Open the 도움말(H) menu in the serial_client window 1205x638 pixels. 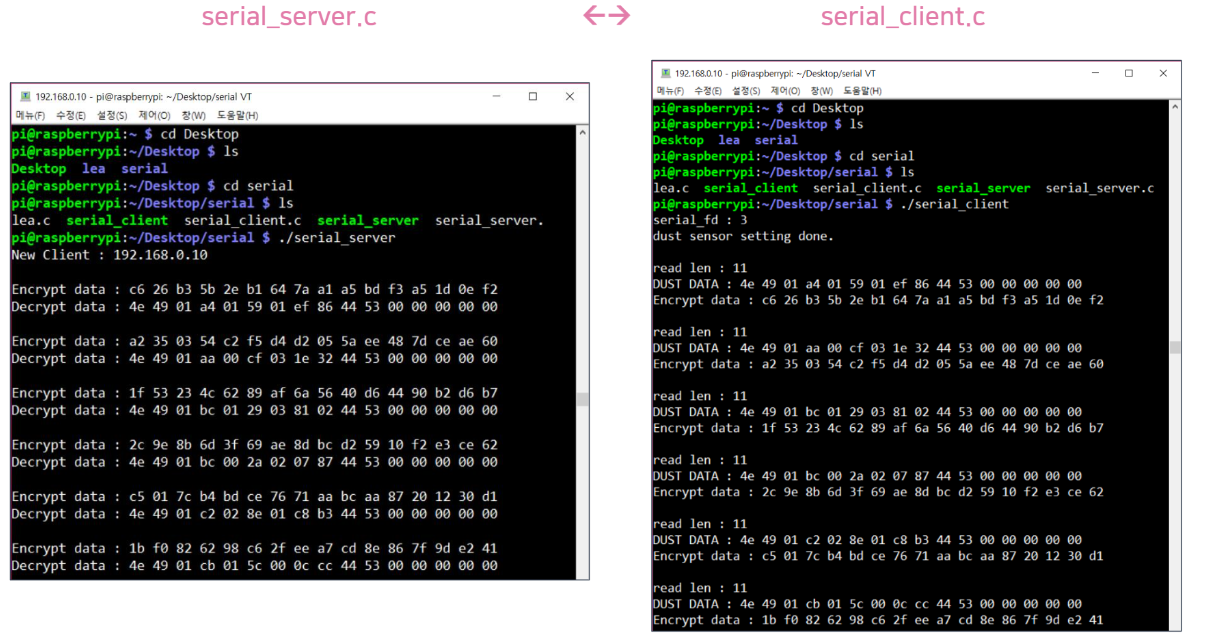point(864,90)
